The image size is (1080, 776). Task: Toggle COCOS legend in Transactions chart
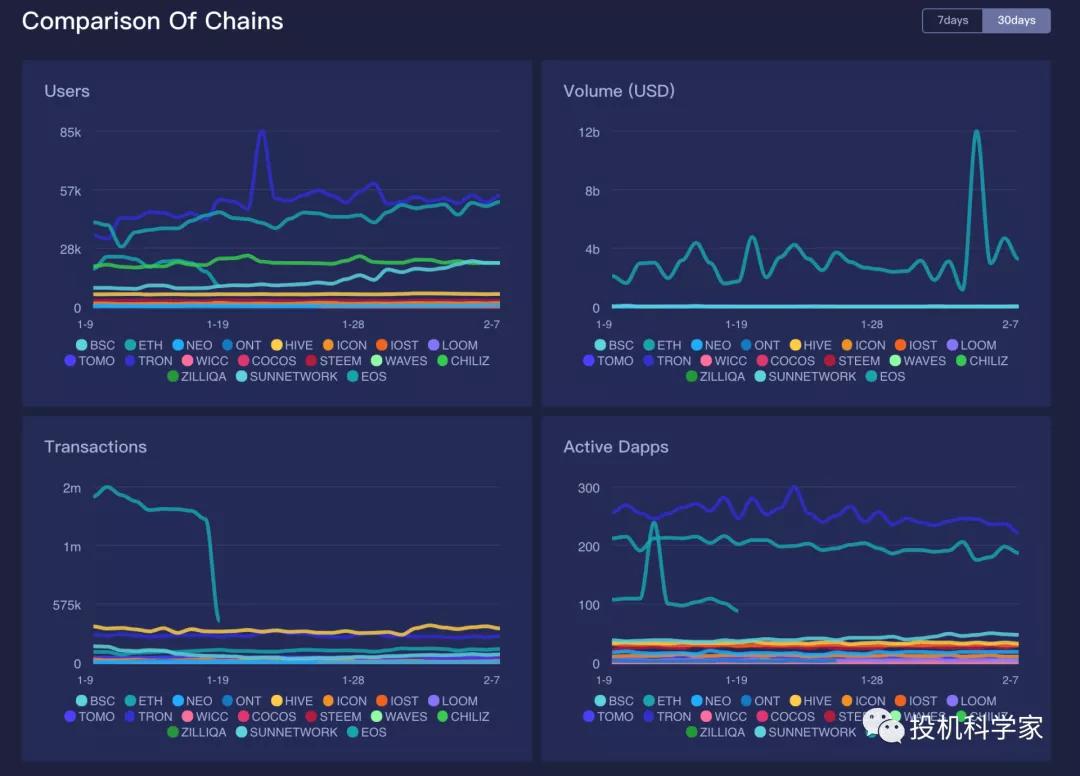coord(264,717)
